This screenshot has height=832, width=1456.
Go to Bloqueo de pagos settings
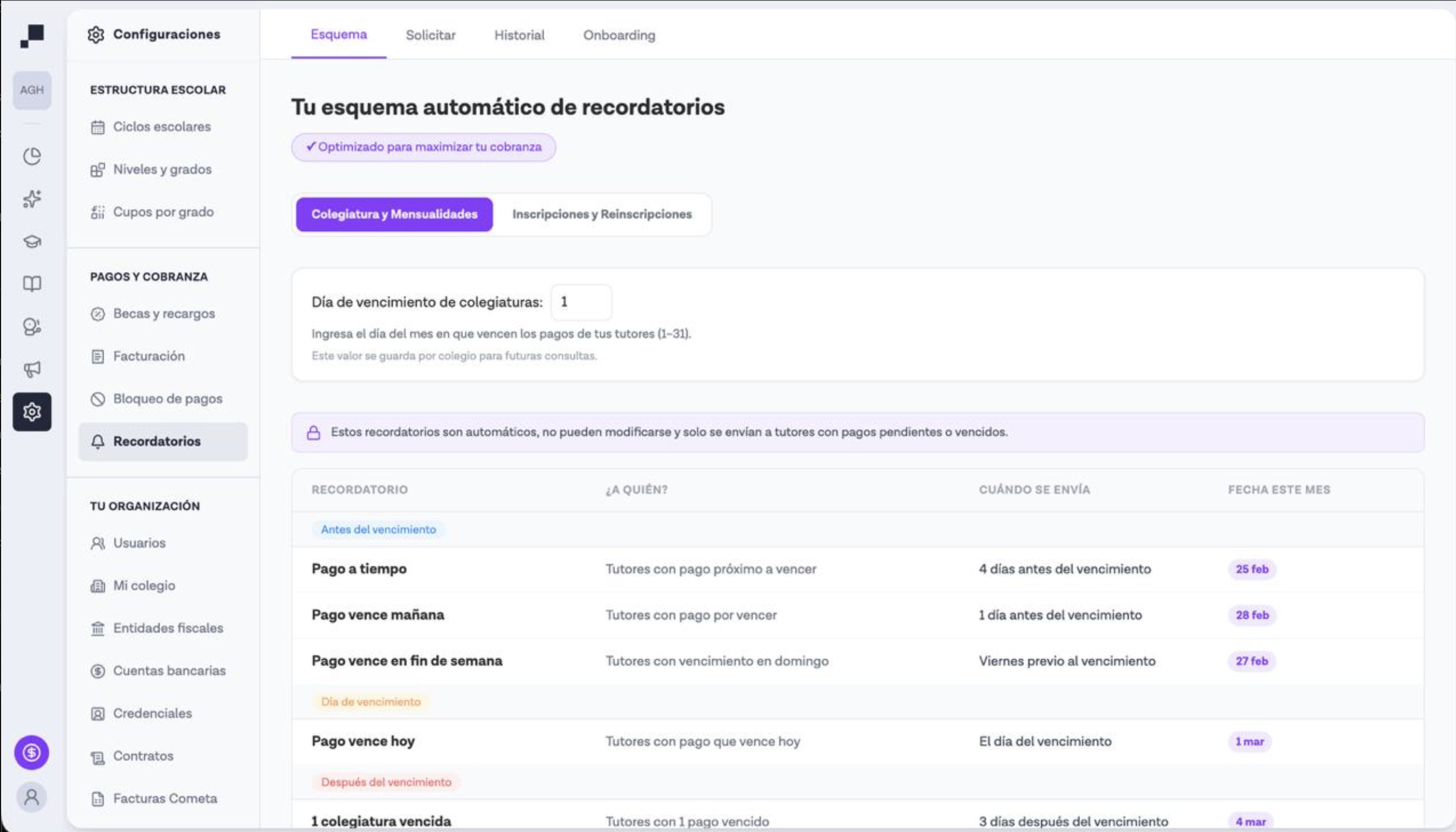point(167,398)
